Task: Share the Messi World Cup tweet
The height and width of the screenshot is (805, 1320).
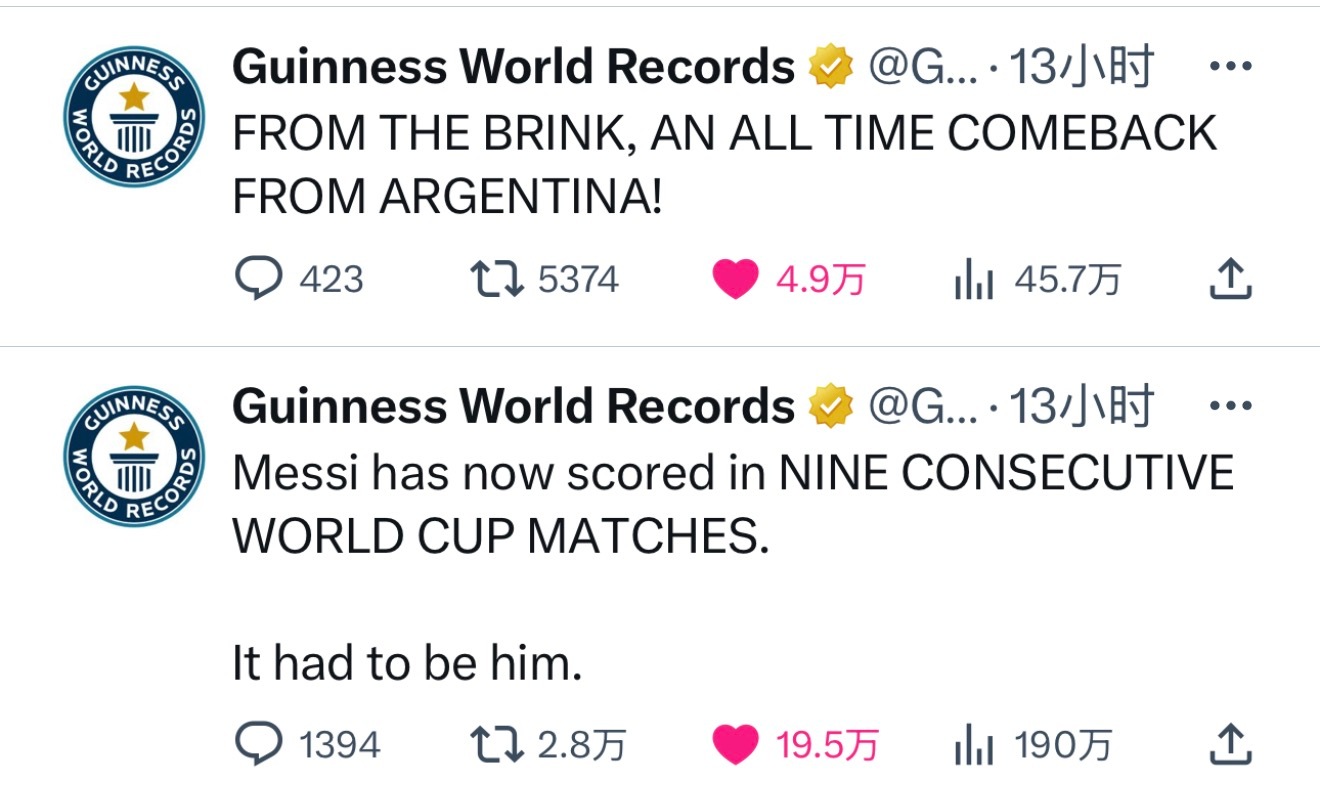Action: point(1231,744)
